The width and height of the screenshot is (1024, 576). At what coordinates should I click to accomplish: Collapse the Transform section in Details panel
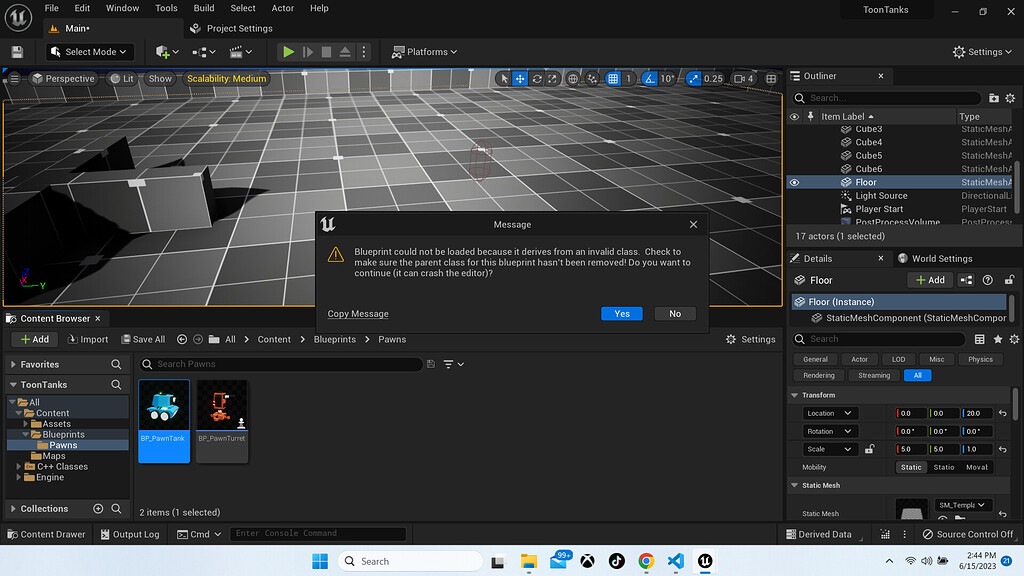[x=793, y=394]
